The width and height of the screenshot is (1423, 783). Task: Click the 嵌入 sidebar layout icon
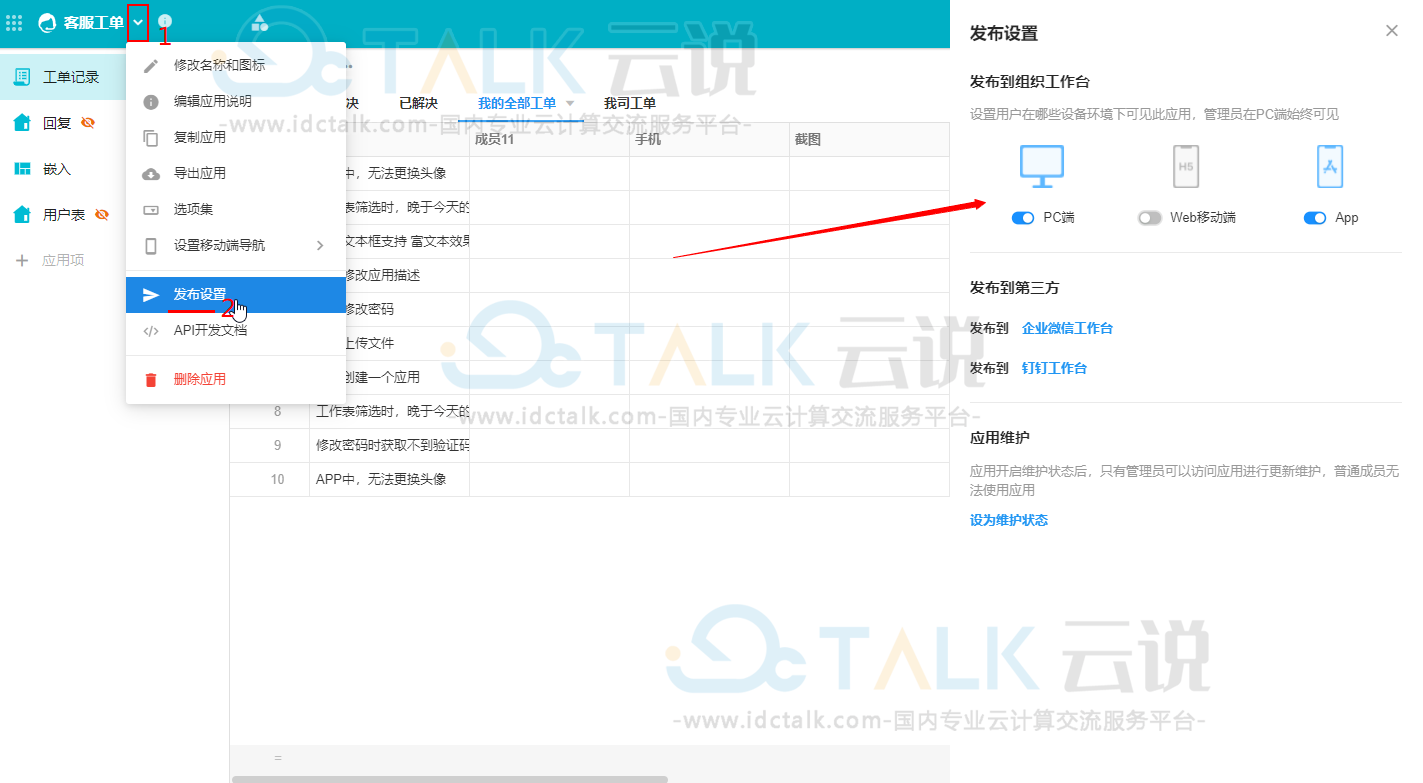(x=22, y=169)
